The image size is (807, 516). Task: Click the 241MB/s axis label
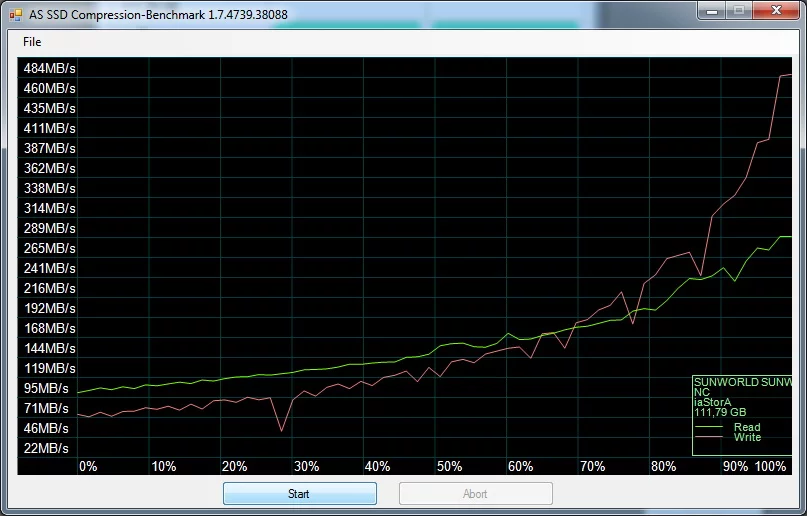(49, 268)
